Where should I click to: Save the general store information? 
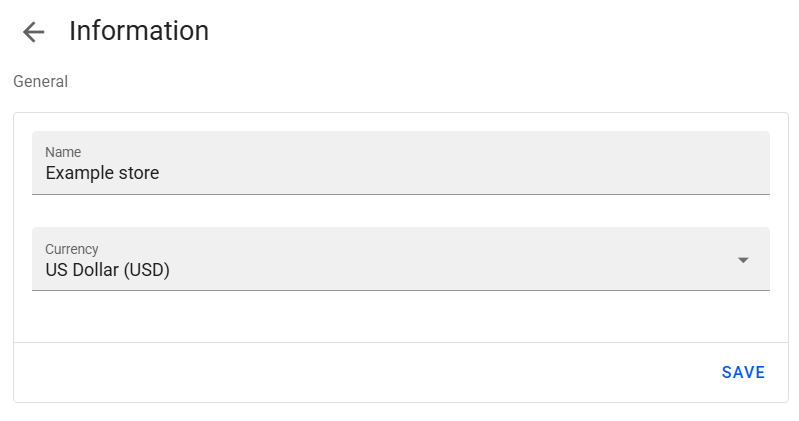[743, 372]
